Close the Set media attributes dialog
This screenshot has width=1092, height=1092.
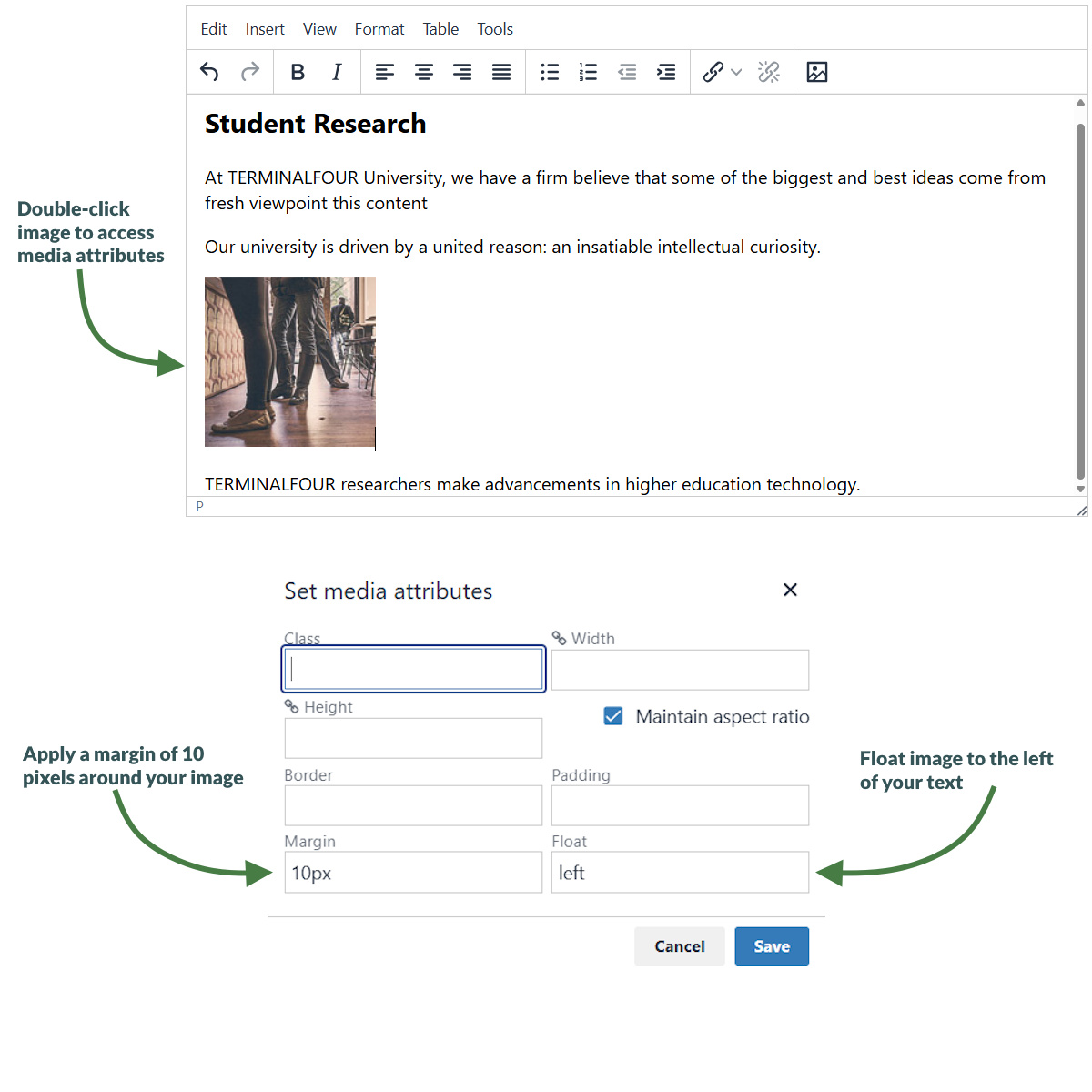[790, 590]
